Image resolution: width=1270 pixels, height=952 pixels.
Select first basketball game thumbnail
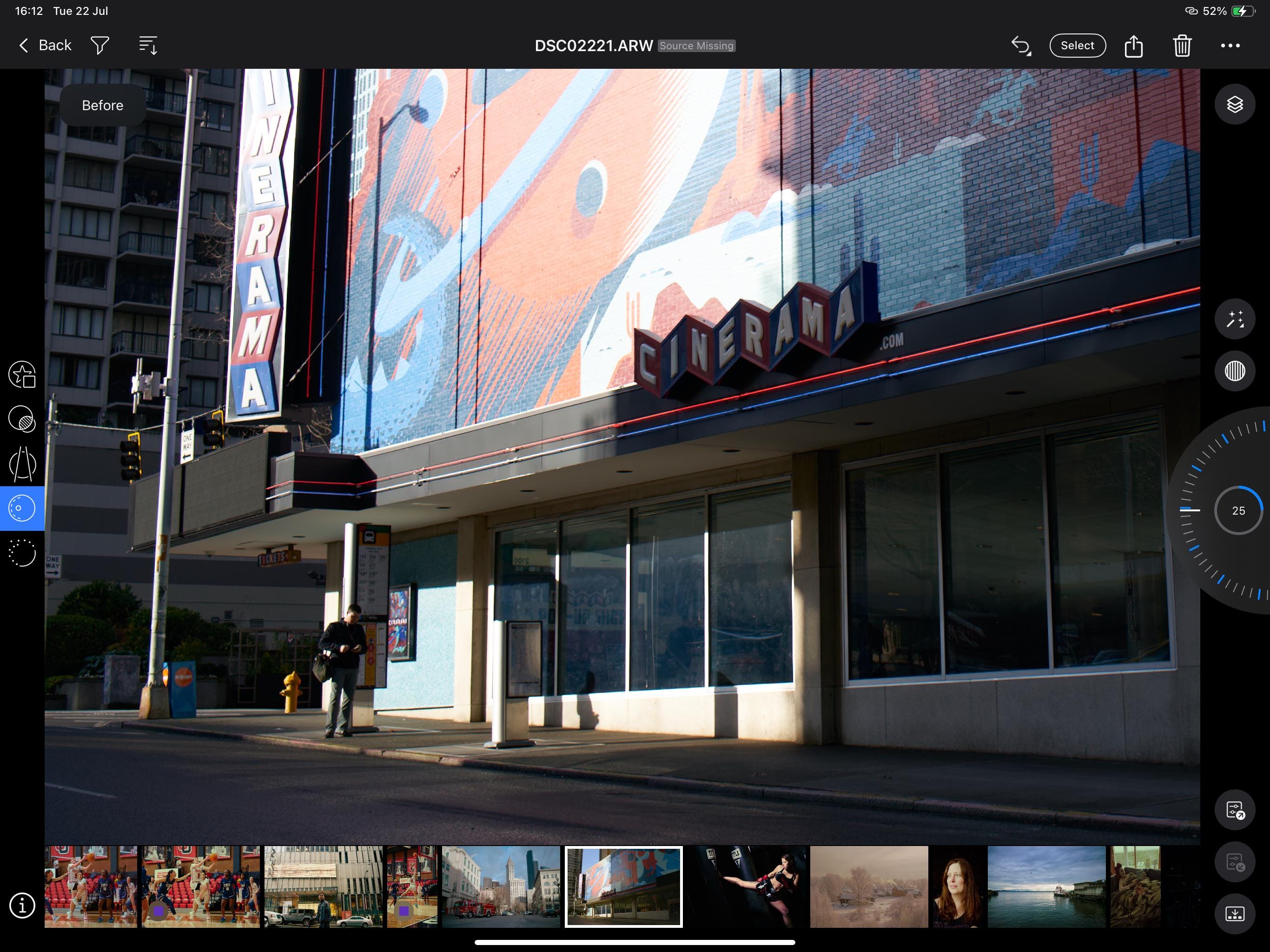click(x=91, y=886)
